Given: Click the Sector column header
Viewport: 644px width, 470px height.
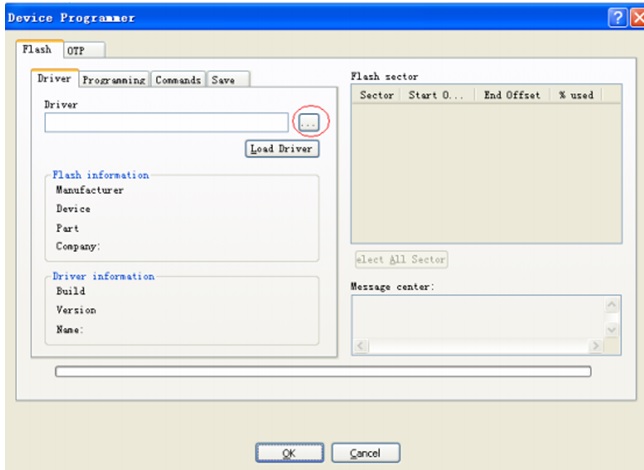Looking at the screenshot, I should click(x=376, y=95).
